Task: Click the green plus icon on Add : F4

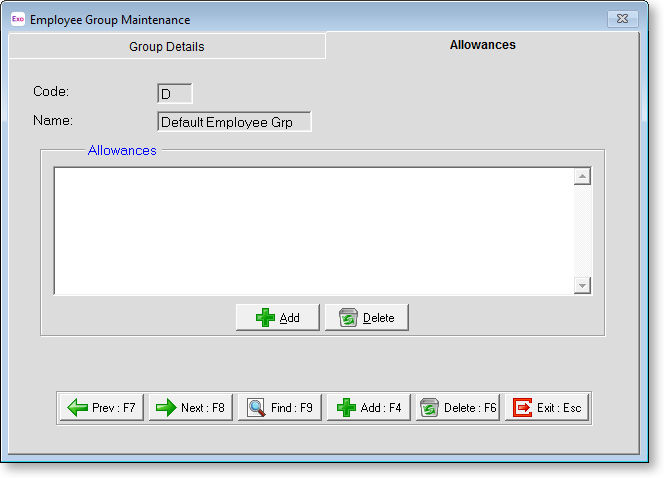Action: coord(346,408)
